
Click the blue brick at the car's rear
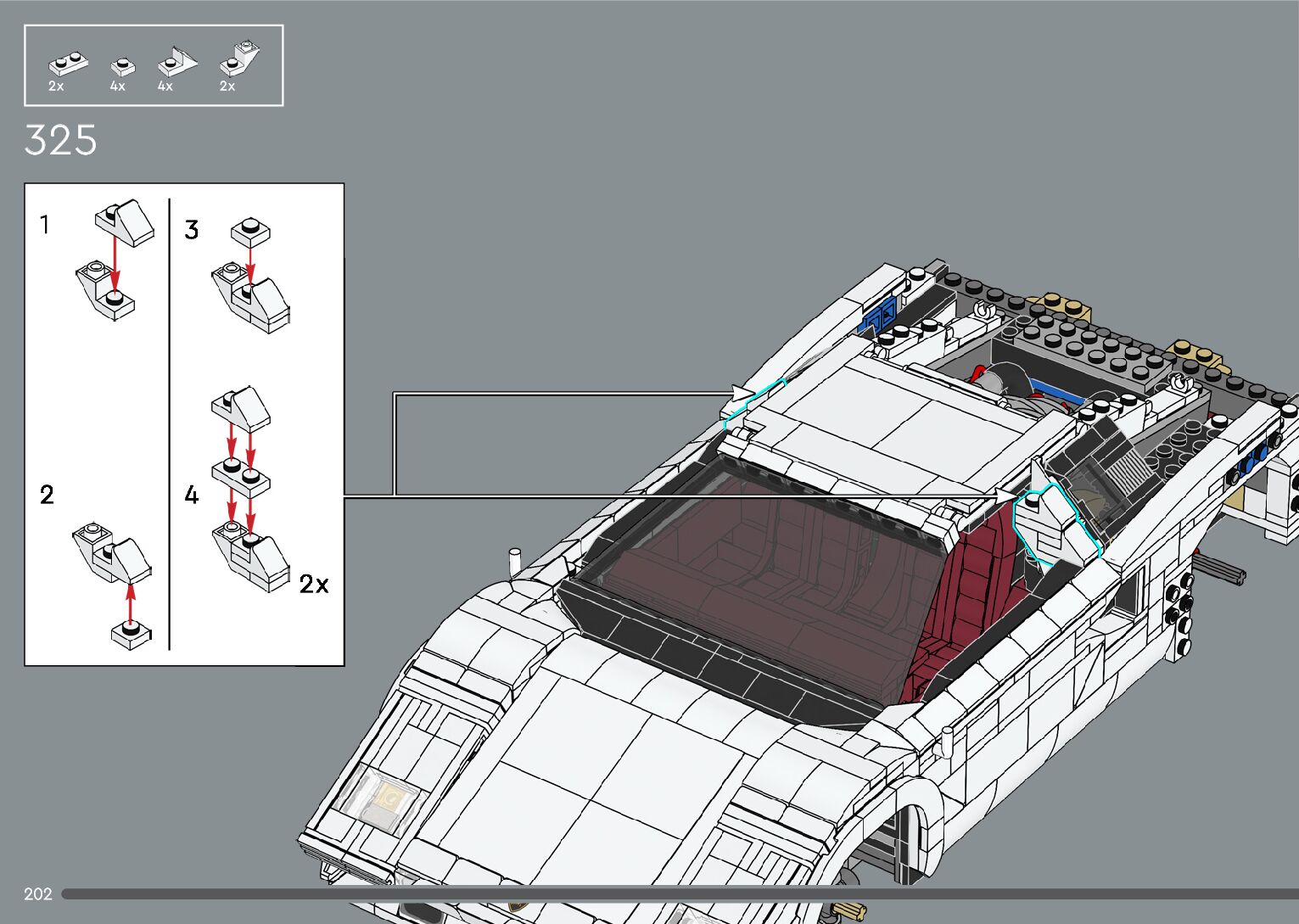click(x=878, y=316)
